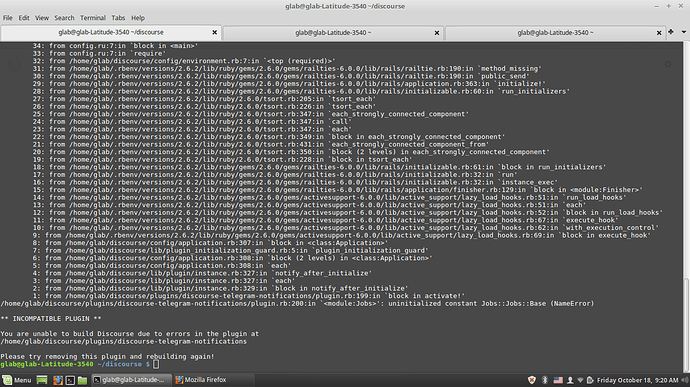Click the NameError uninitialized constant line
Image resolution: width=690 pixels, height=387 pixels.
click(x=297, y=303)
